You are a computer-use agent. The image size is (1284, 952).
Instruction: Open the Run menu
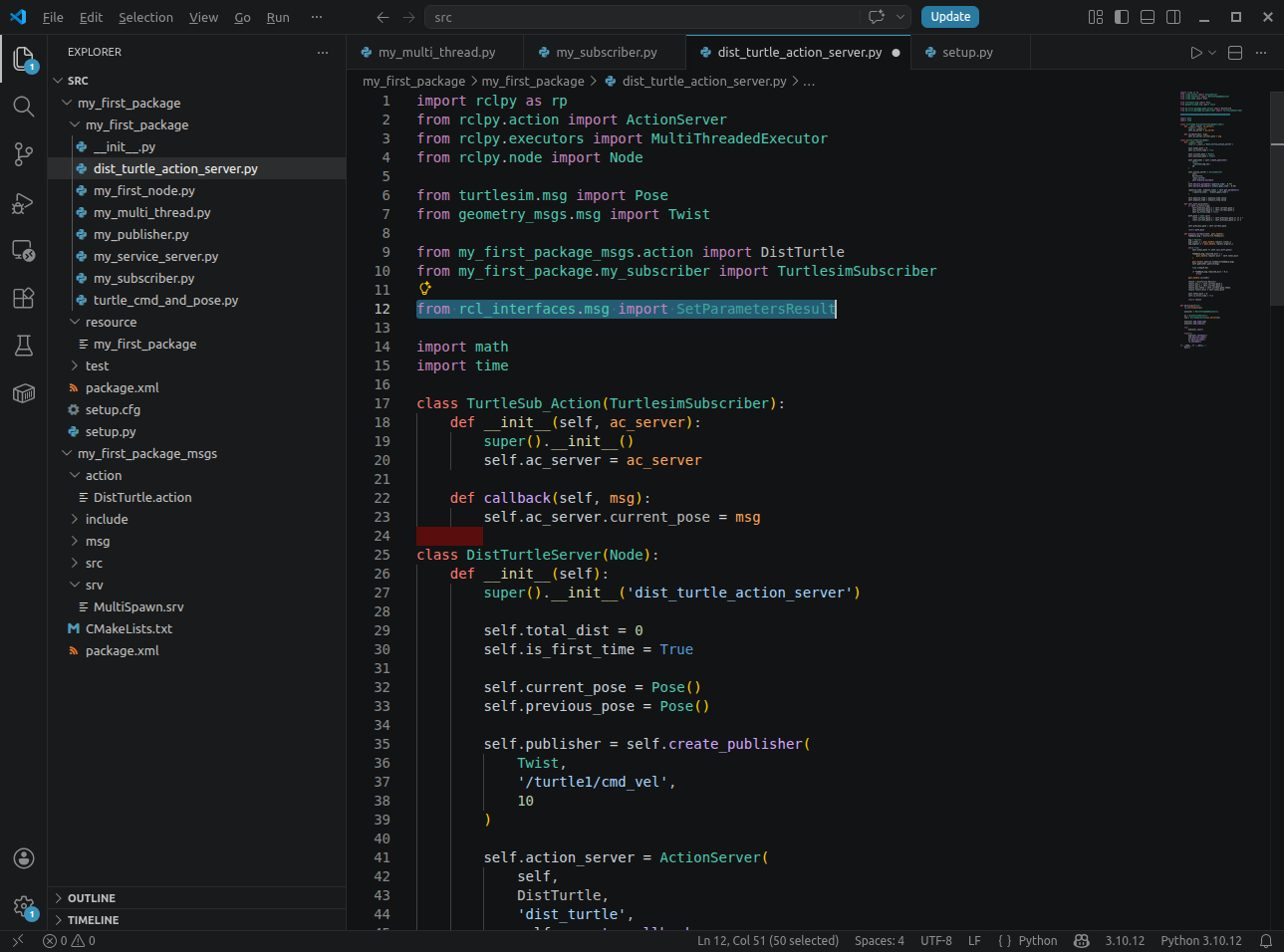coord(278,17)
